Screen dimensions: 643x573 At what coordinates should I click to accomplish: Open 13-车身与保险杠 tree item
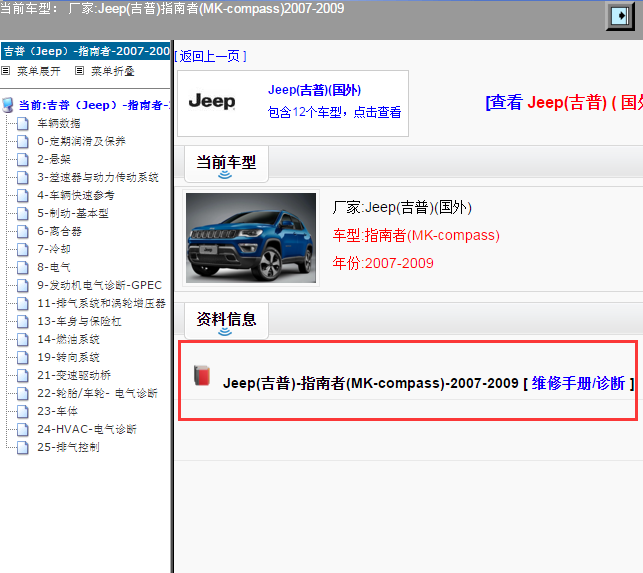(79, 321)
